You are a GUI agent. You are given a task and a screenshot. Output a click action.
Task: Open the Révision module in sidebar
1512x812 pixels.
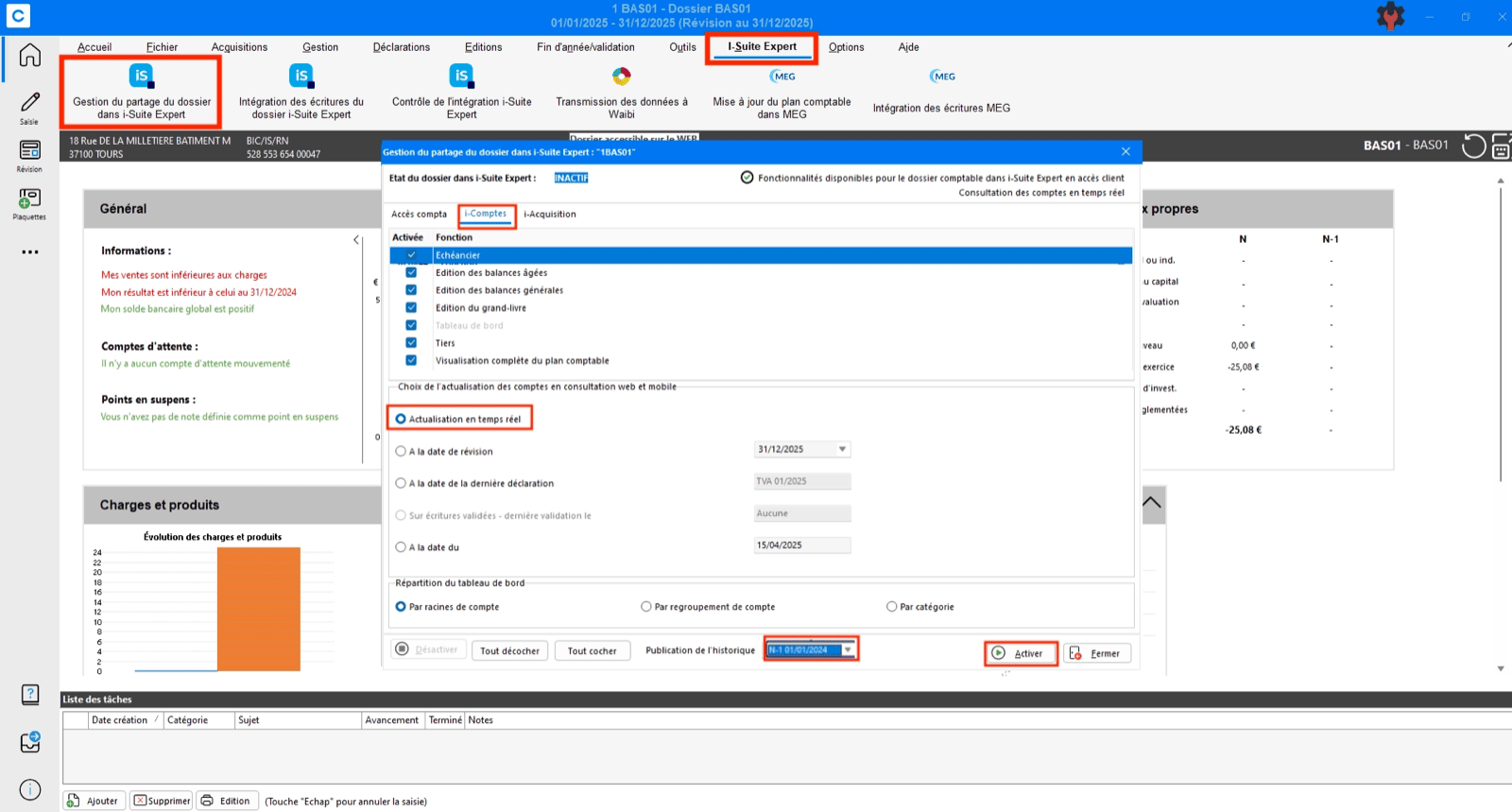pyautogui.click(x=30, y=155)
